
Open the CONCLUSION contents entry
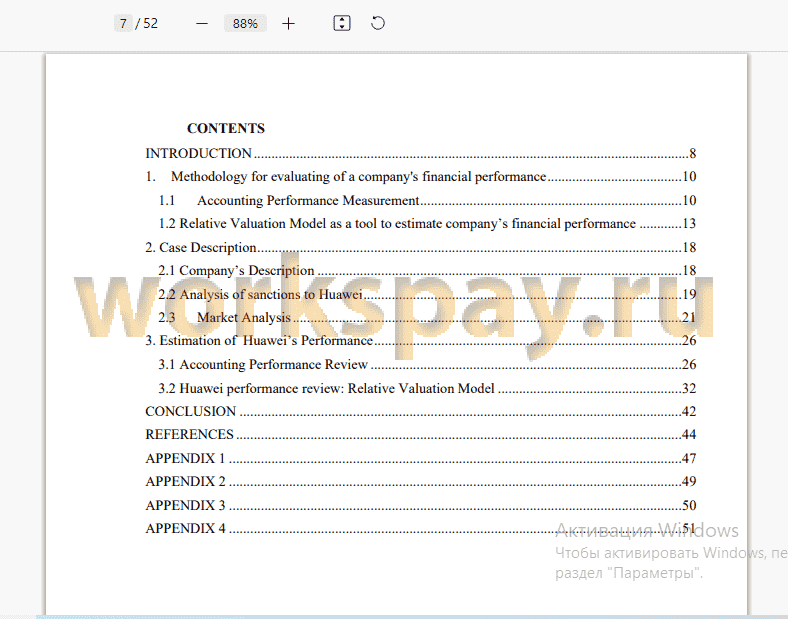tap(421, 411)
